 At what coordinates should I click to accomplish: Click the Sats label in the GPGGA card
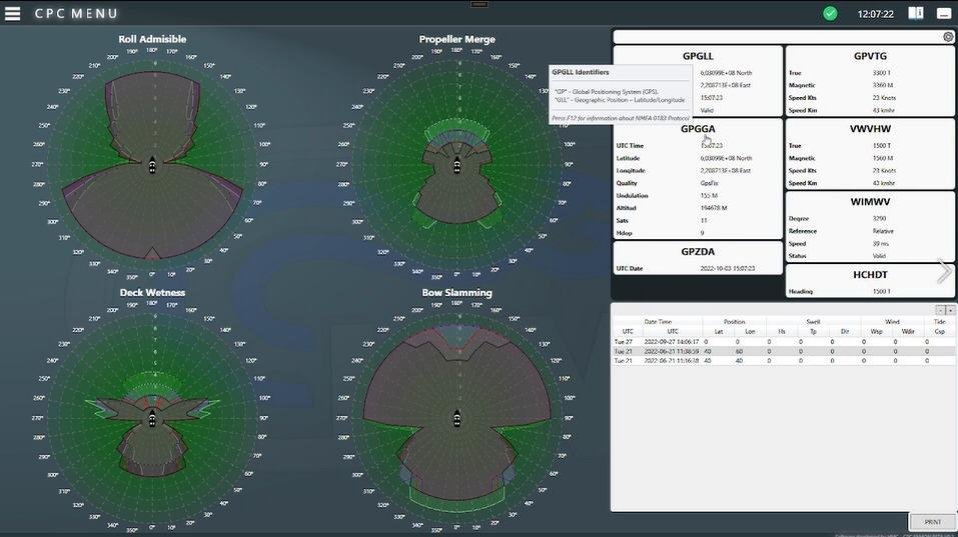click(622, 221)
